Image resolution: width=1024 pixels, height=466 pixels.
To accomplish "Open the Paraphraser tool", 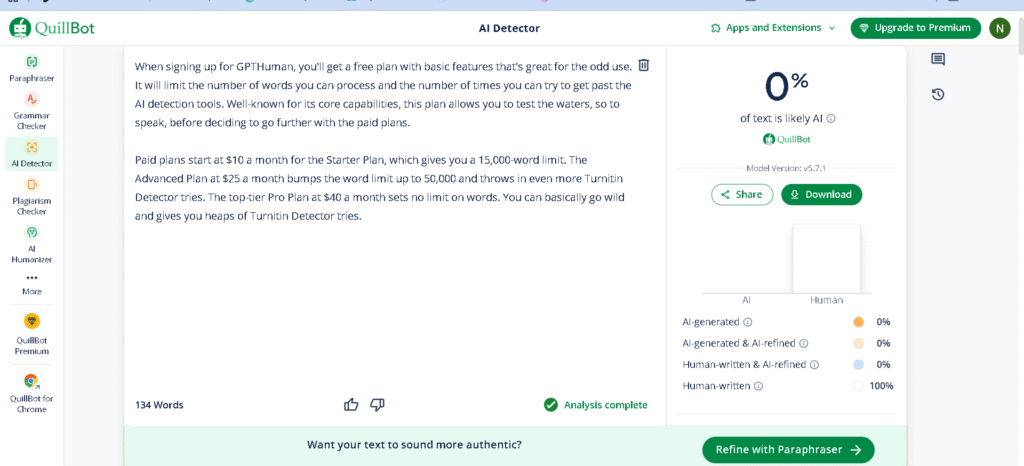I will pyautogui.click(x=32, y=68).
